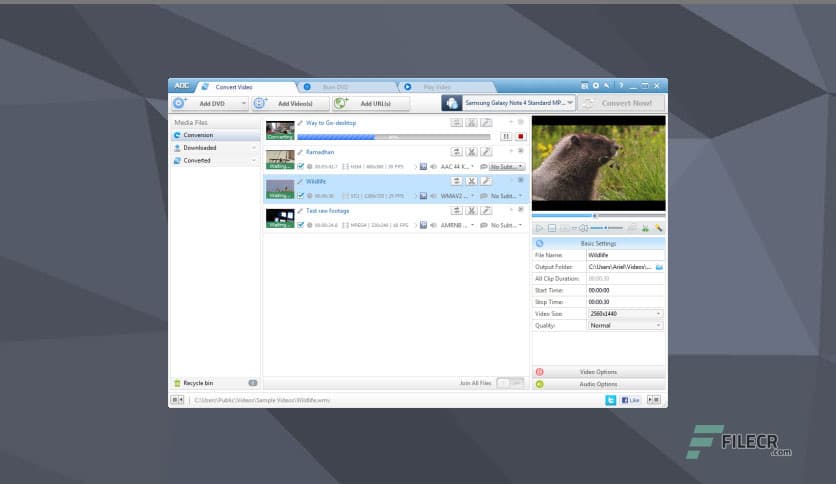
Task: Click the volume slider in the preview controls
Action: (607, 228)
